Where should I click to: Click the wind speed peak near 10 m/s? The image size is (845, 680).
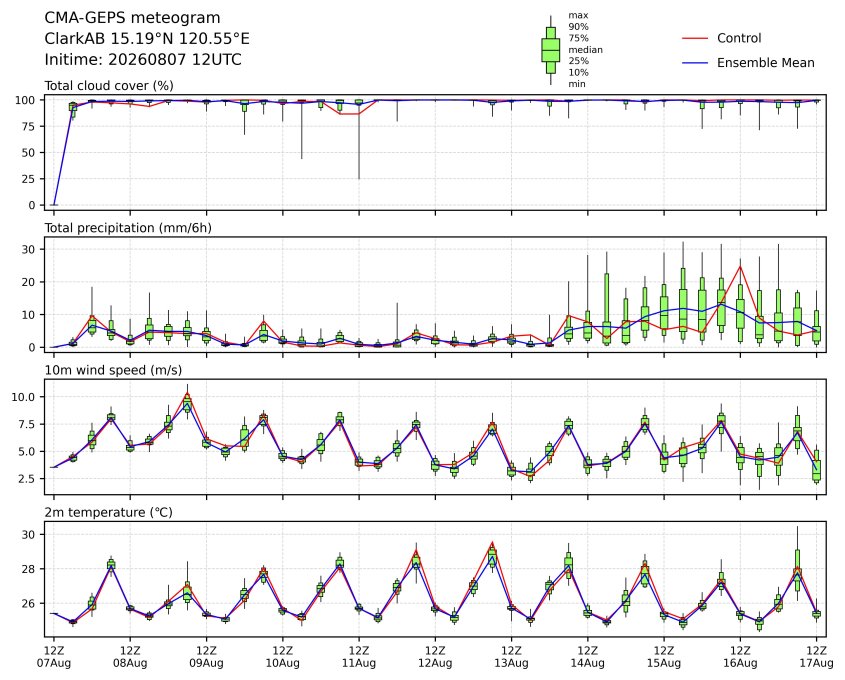click(x=187, y=395)
